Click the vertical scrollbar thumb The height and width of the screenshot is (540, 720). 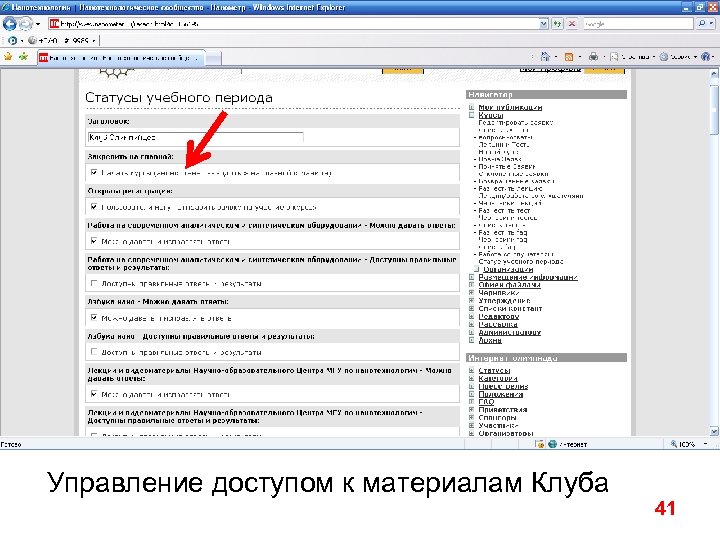pos(714,109)
